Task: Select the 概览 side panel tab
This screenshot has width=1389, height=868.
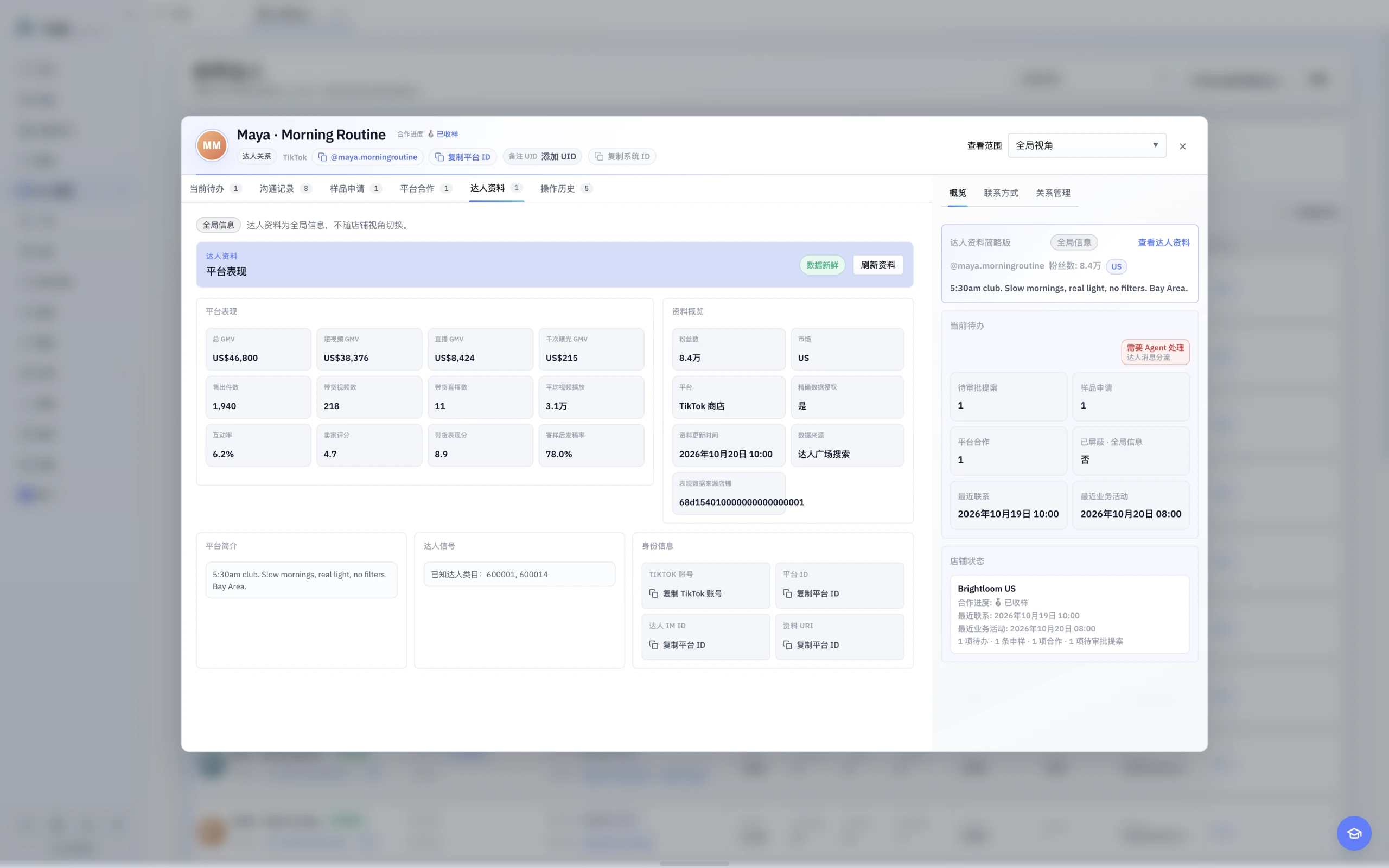Action: (957, 193)
